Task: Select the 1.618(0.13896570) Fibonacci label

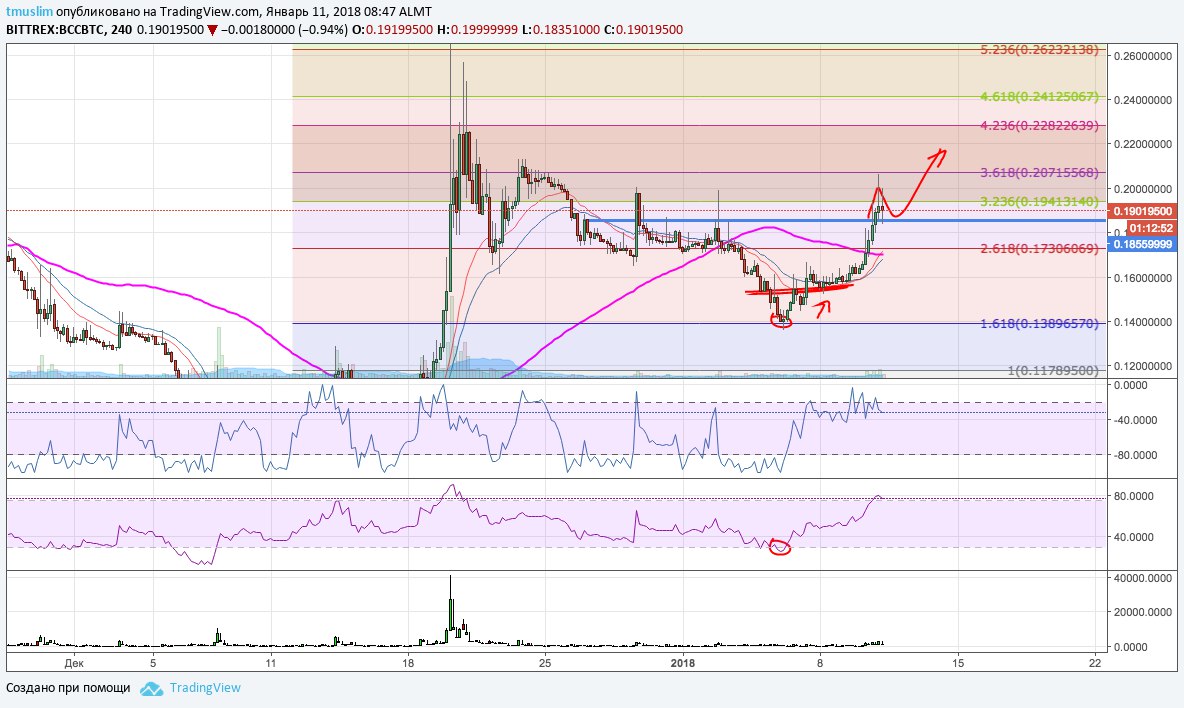Action: click(1039, 323)
